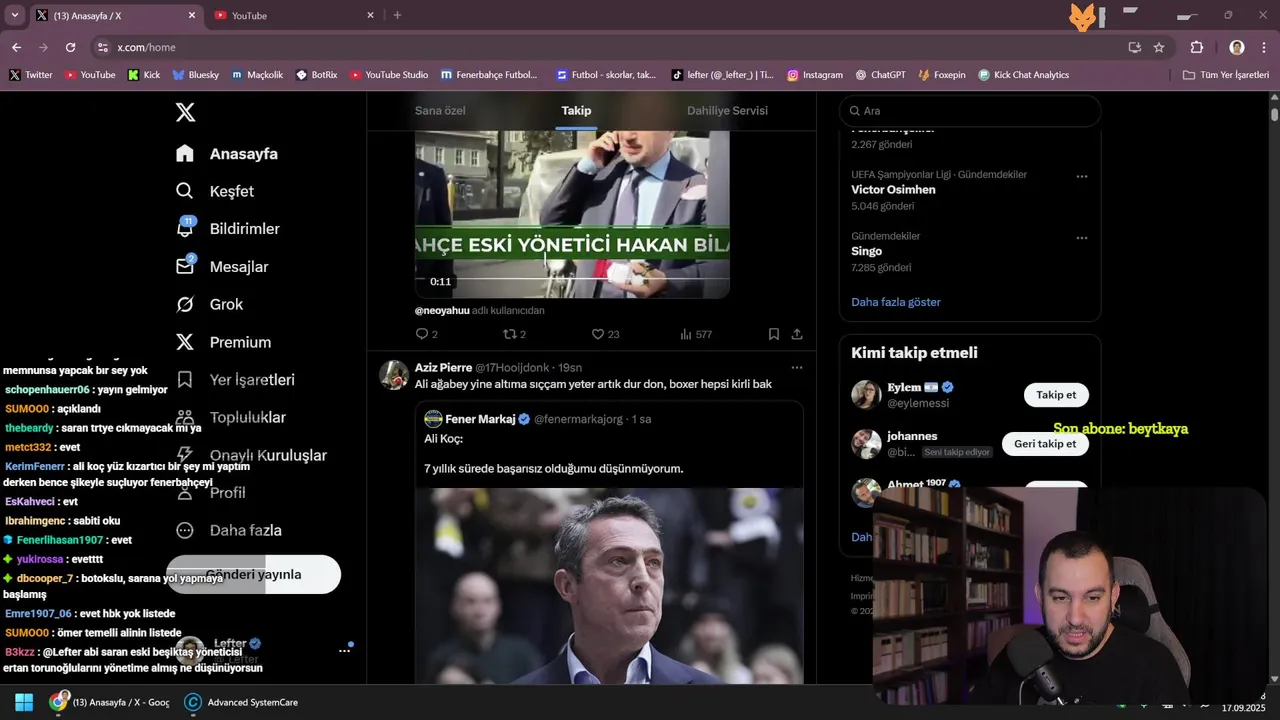
Task: Open Singo trending topic
Action: (866, 251)
